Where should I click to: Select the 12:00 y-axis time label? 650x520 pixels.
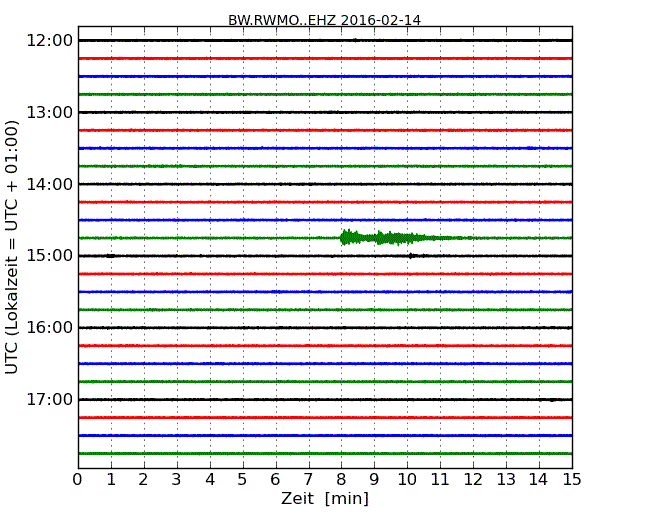[x=49, y=41]
